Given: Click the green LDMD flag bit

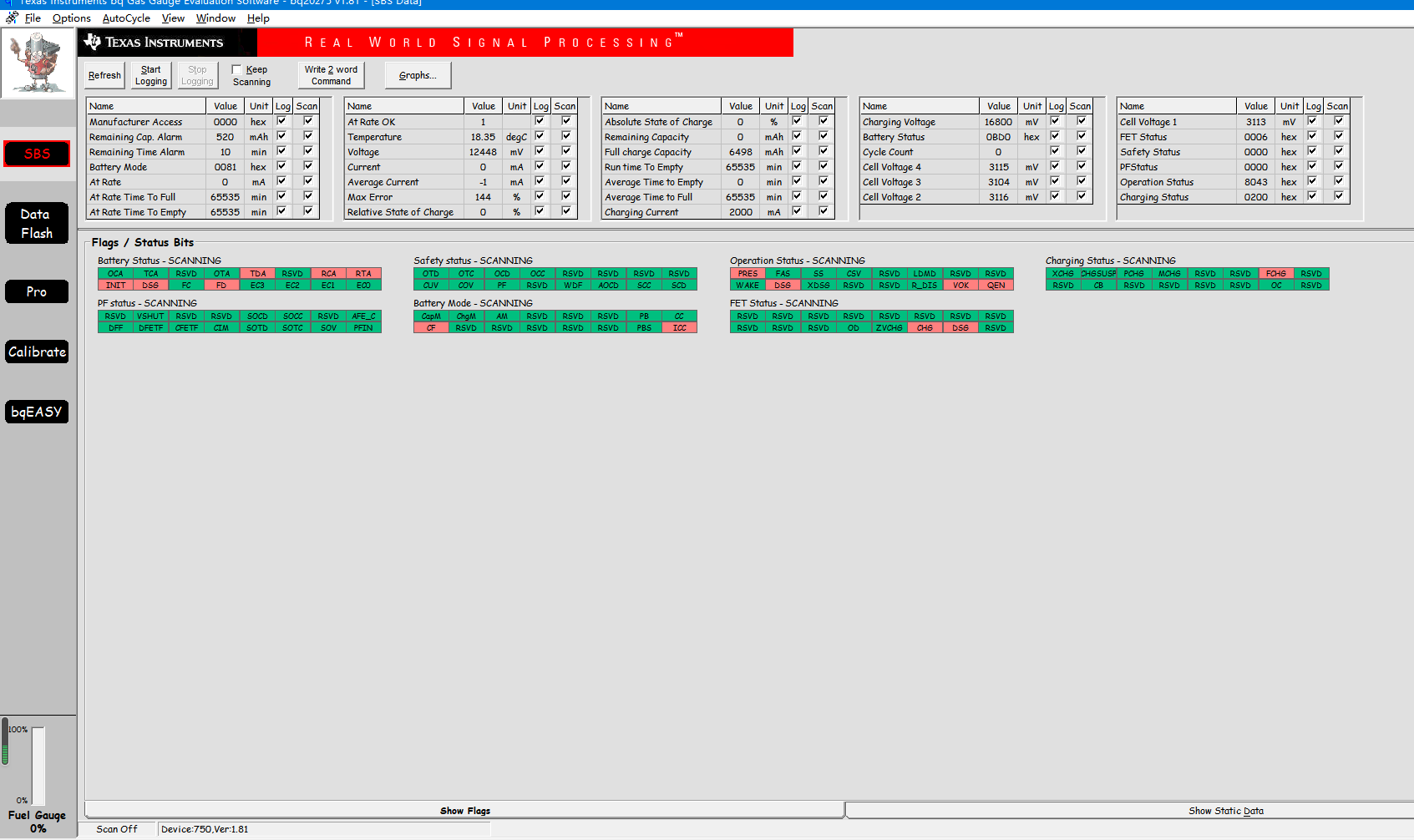Looking at the screenshot, I should 925,274.
